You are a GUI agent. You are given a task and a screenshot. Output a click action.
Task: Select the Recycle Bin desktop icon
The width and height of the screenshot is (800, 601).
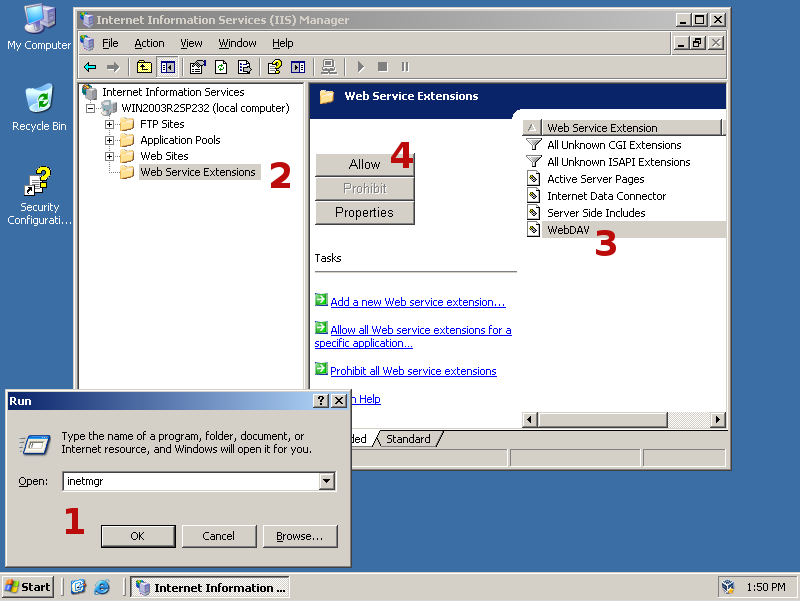pyautogui.click(x=39, y=108)
